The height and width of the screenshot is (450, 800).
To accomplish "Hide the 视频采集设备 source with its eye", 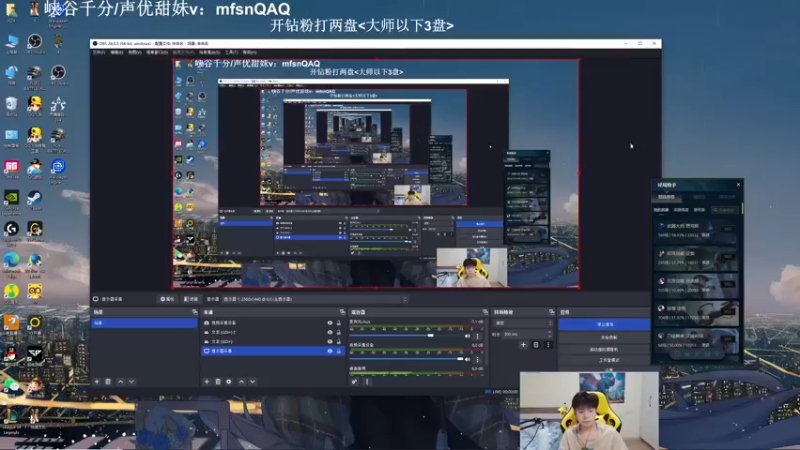I will click(x=330, y=323).
